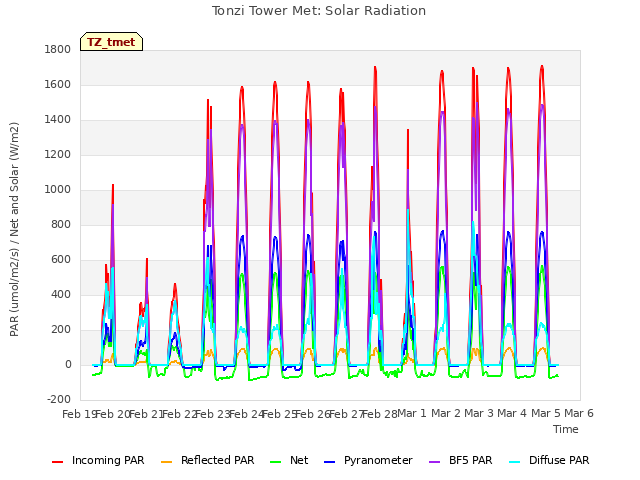The image size is (640, 480).
Task: Click the 1600 y-axis tick label
Action: [x=58, y=84]
